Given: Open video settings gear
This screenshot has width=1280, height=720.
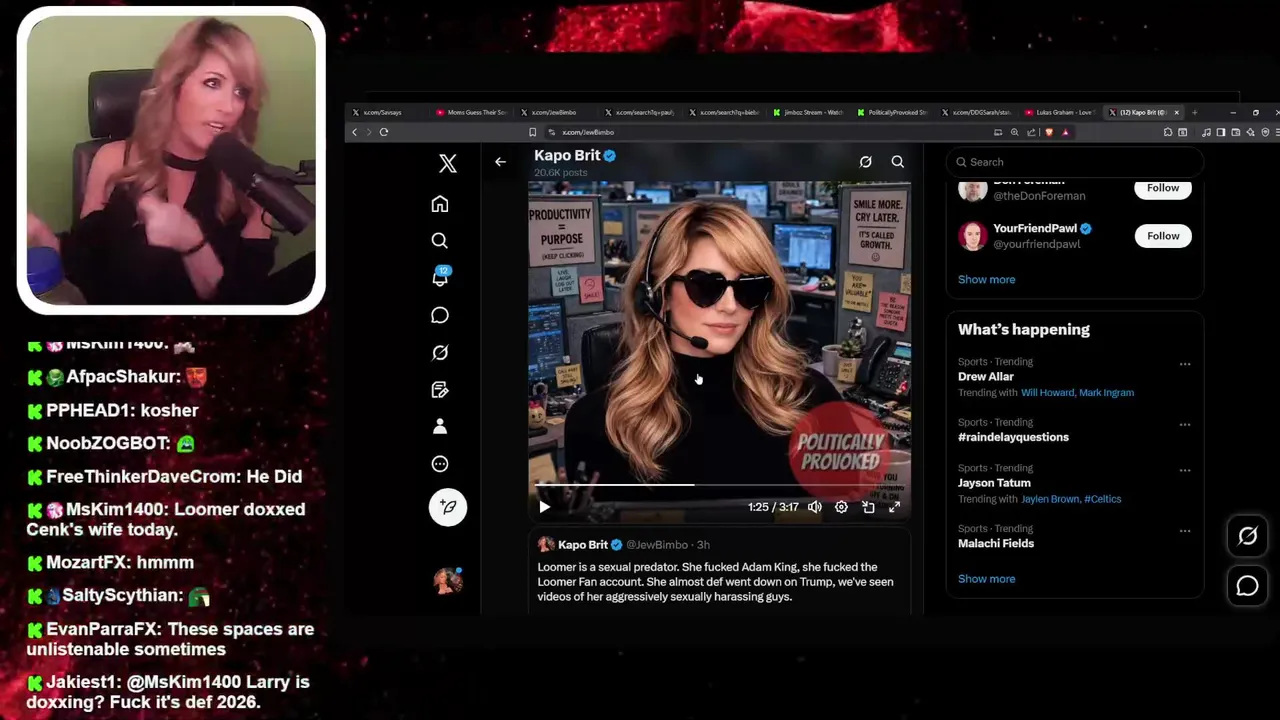Looking at the screenshot, I should 841,507.
